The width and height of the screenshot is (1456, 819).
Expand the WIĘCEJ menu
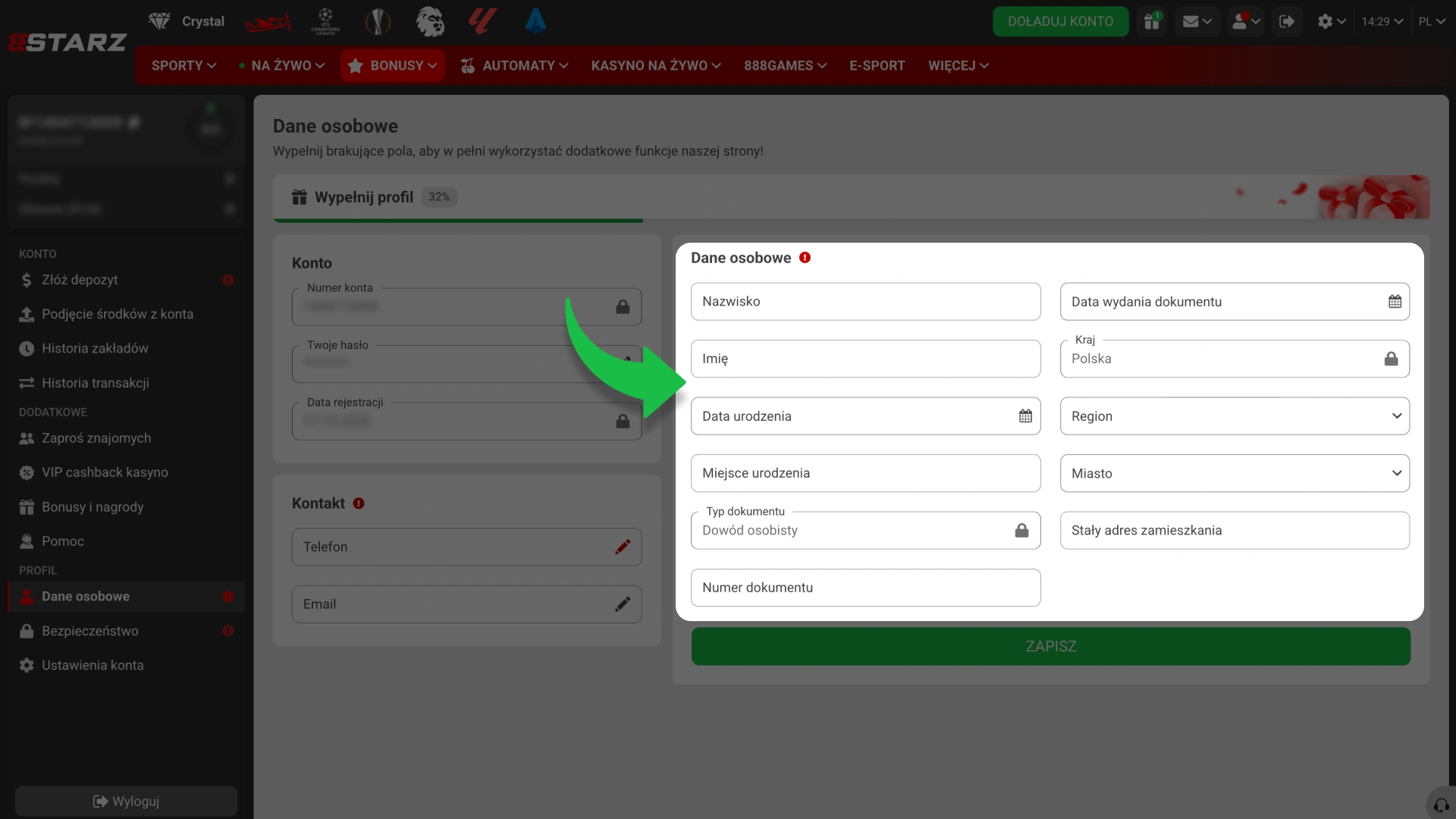(x=959, y=65)
